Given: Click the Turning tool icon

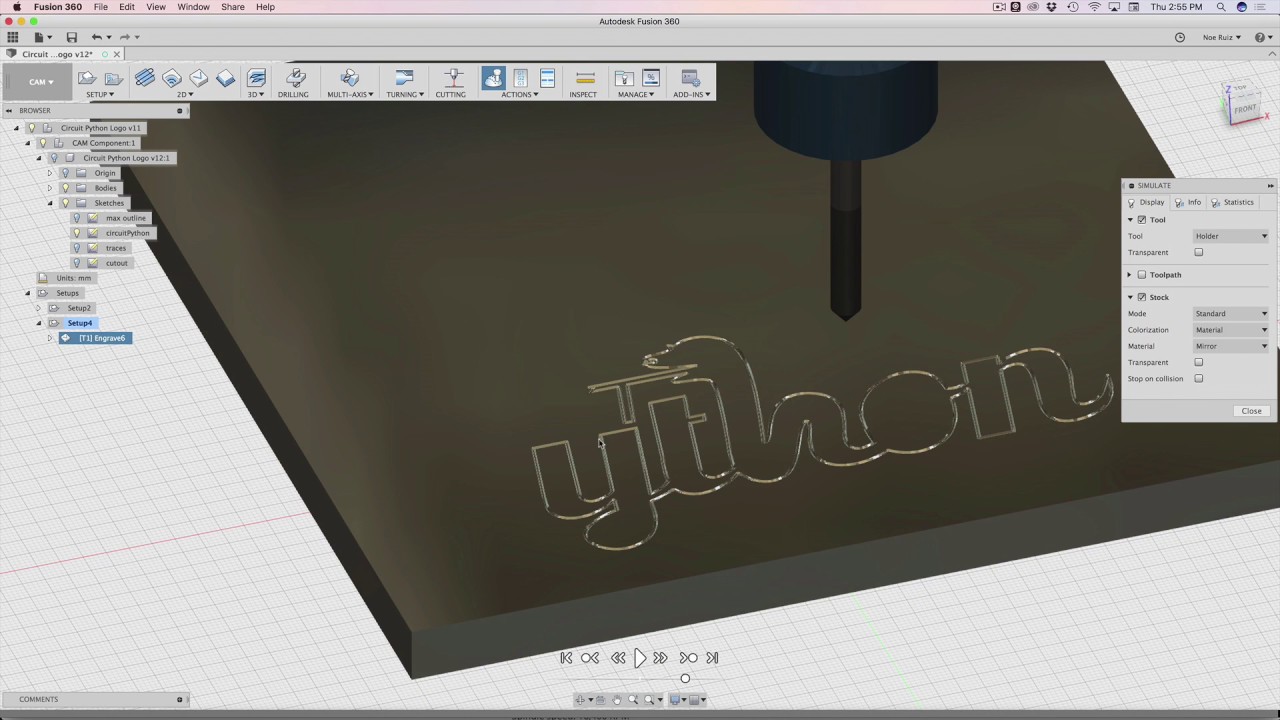Looking at the screenshot, I should [404, 78].
